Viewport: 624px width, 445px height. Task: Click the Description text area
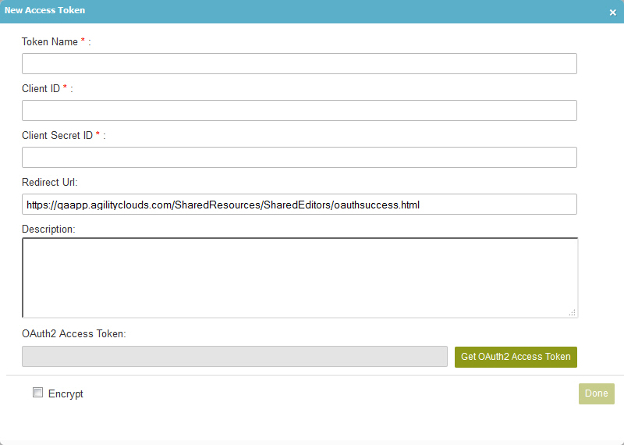[x=300, y=277]
